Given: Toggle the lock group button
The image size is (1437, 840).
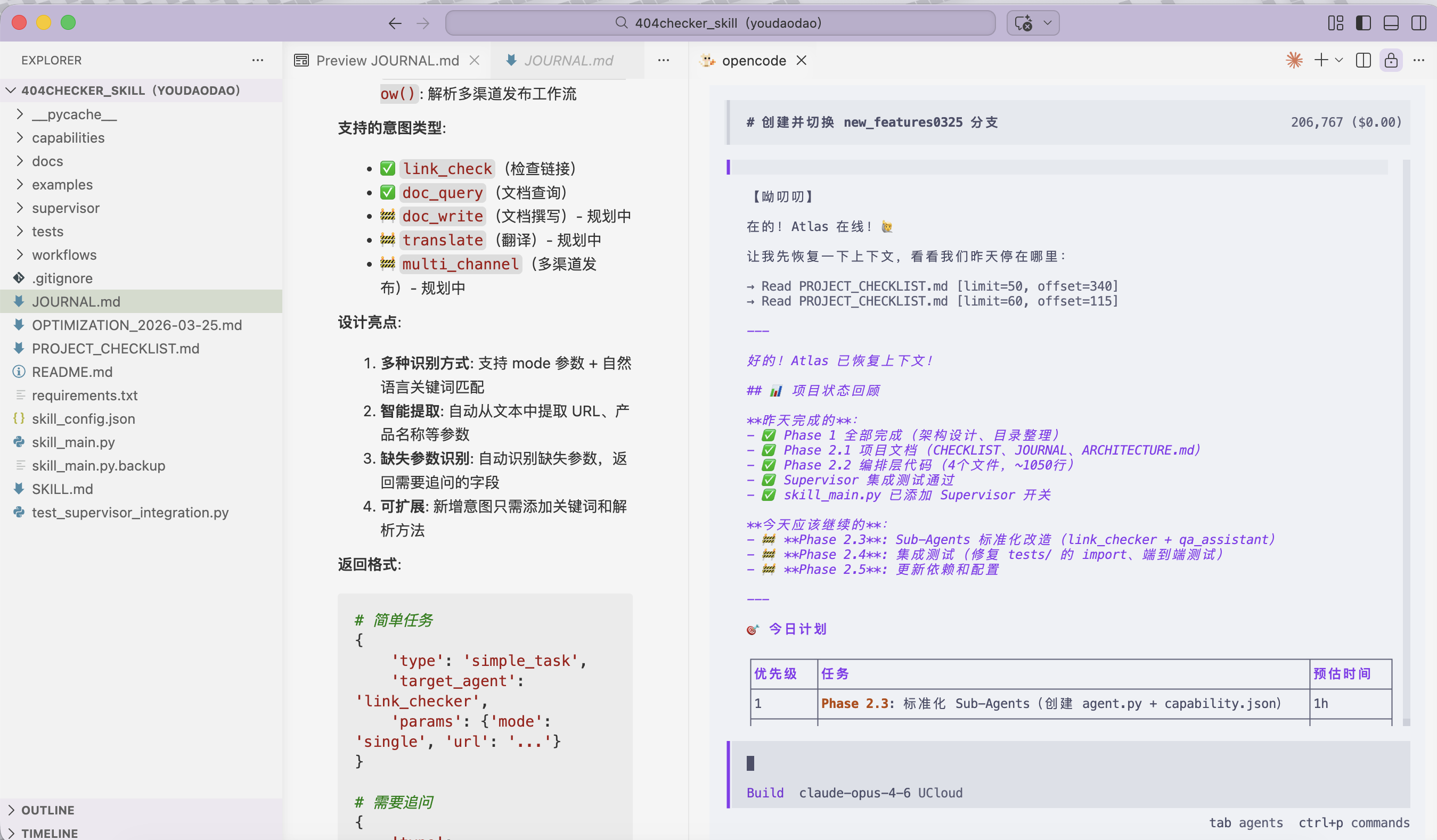Looking at the screenshot, I should click(1391, 60).
